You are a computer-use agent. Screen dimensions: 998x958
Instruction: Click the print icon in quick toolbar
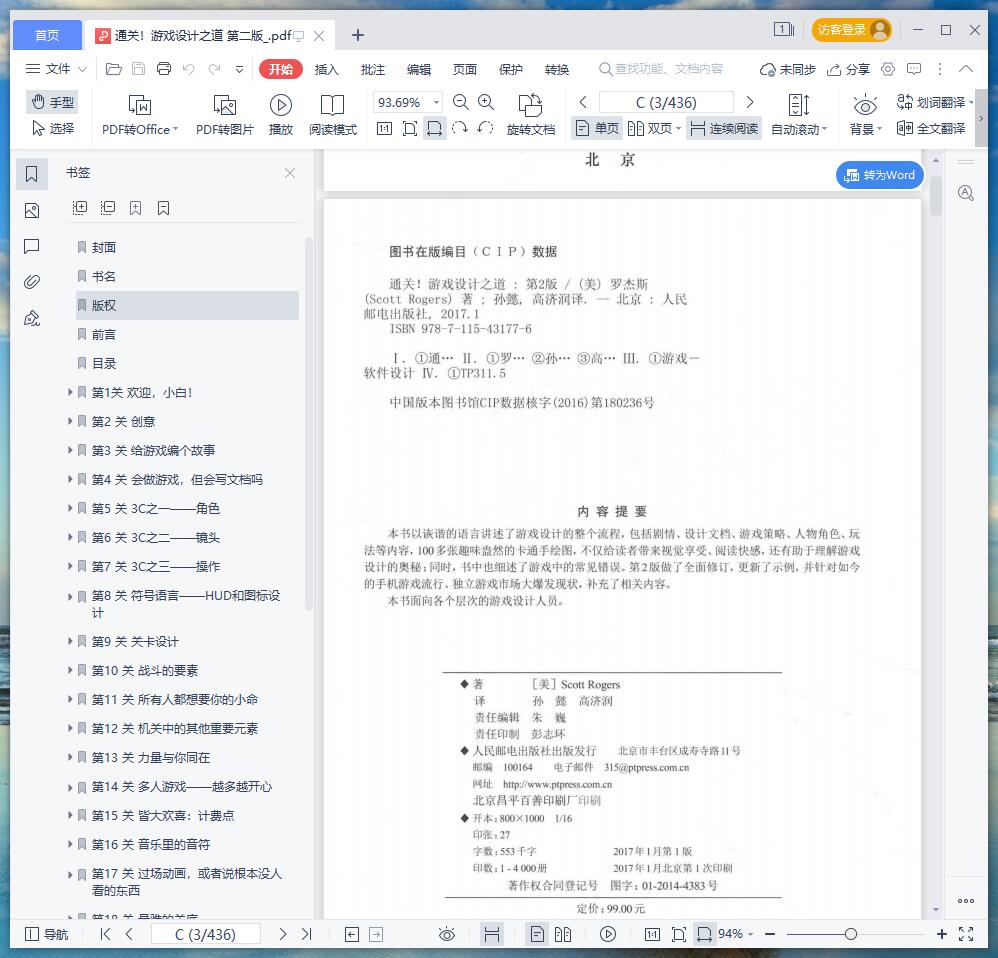[164, 69]
